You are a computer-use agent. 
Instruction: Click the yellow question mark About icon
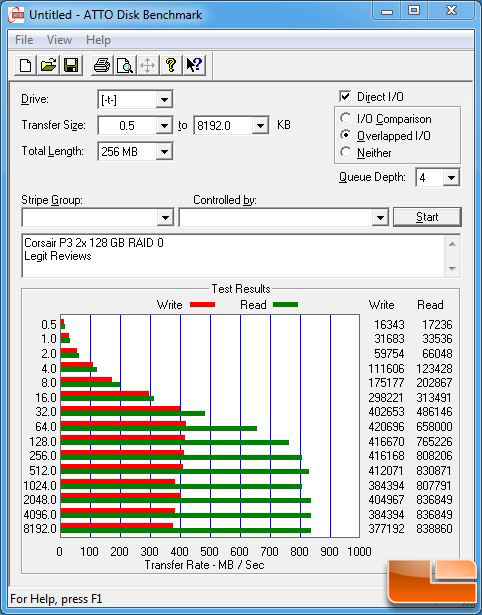point(171,65)
